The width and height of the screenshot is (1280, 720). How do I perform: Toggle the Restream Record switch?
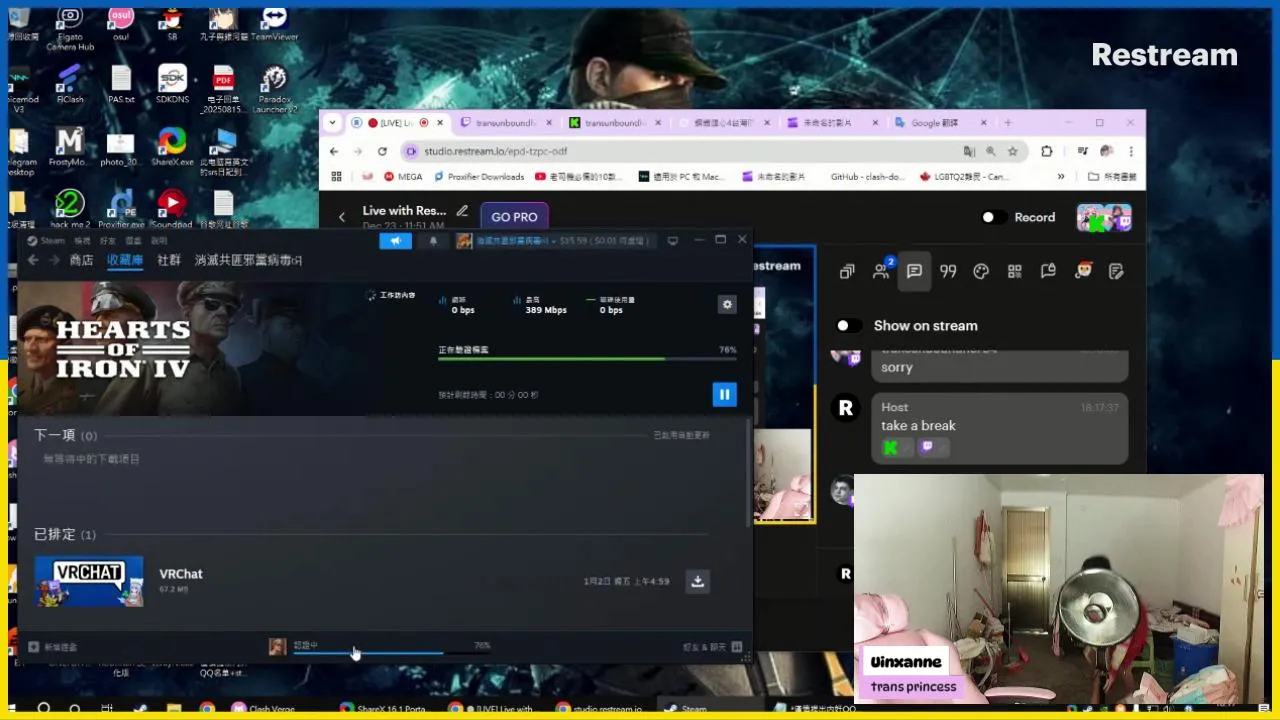tap(994, 217)
